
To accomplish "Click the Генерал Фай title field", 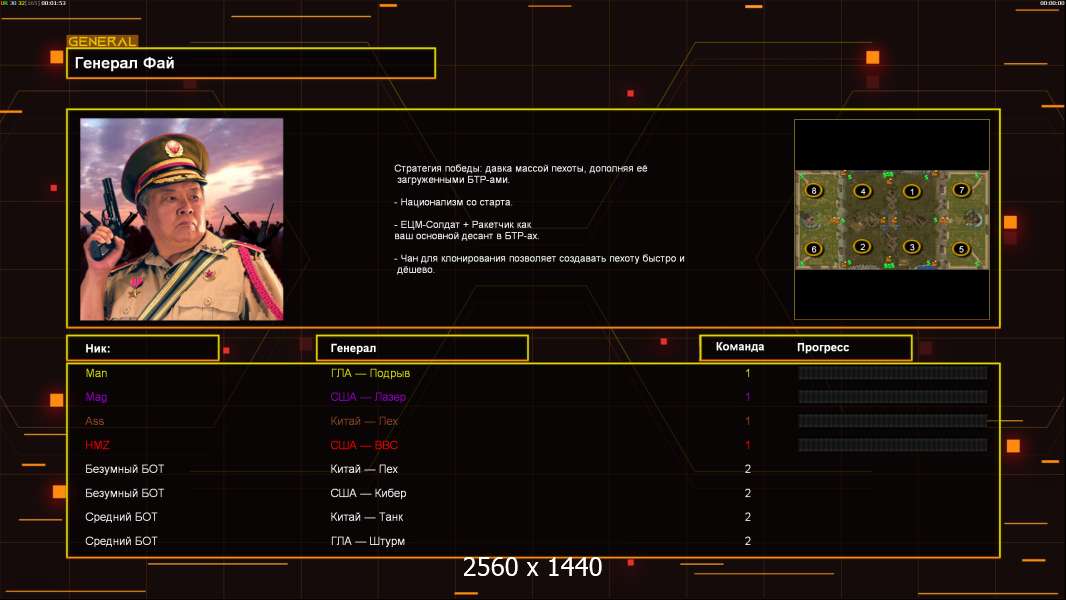I will pos(251,63).
